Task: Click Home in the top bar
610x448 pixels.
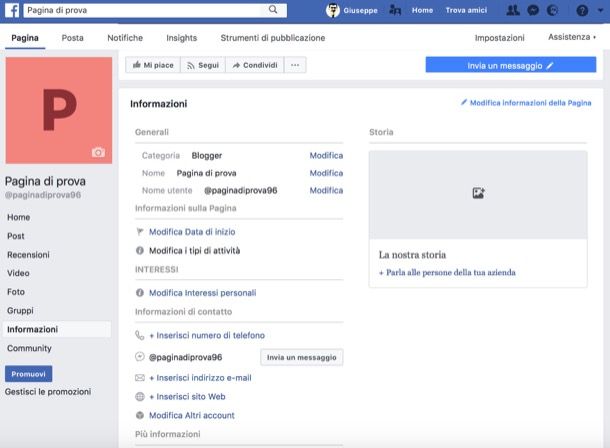Action: [422, 10]
